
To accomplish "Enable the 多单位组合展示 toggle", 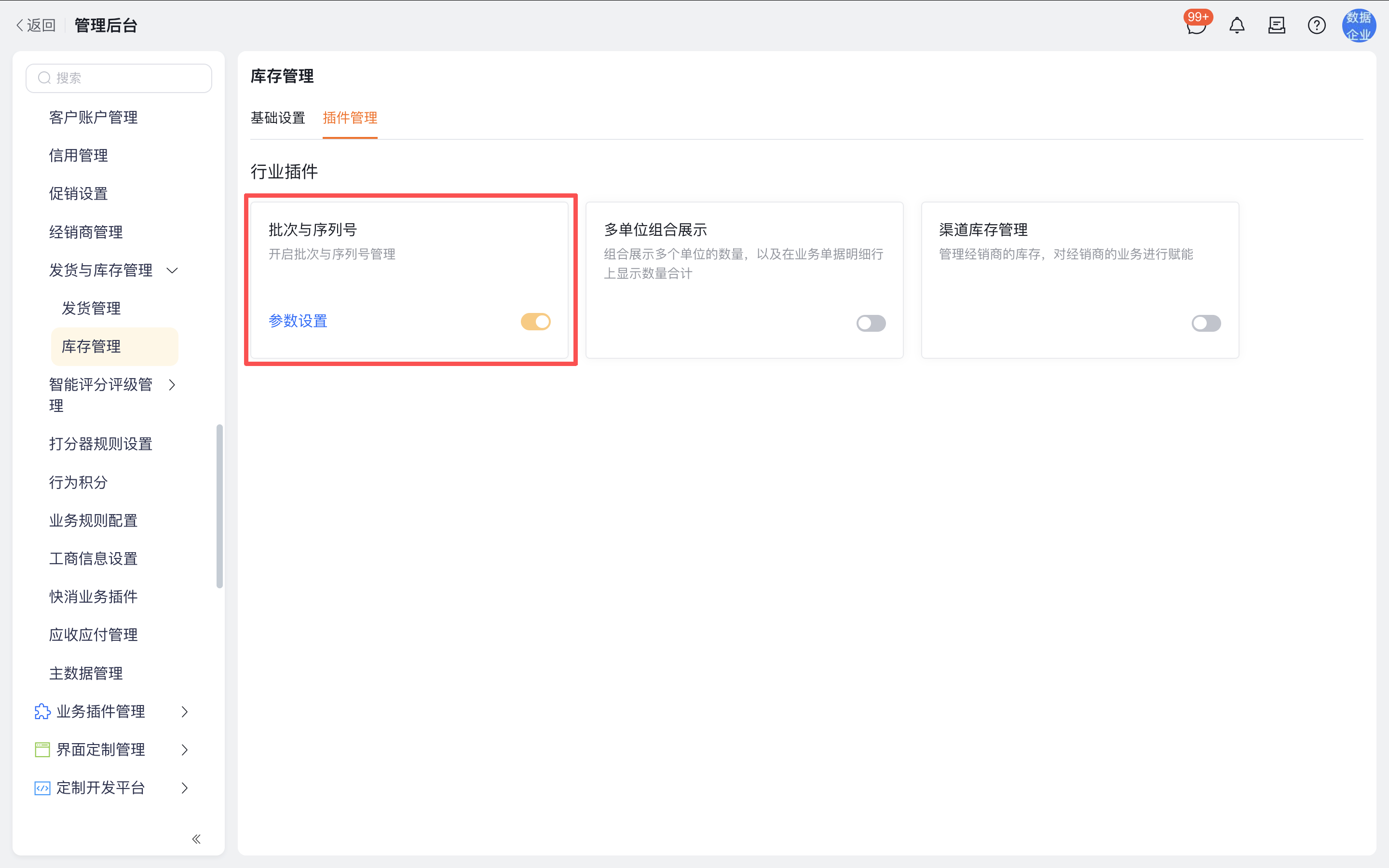I will coord(871,323).
